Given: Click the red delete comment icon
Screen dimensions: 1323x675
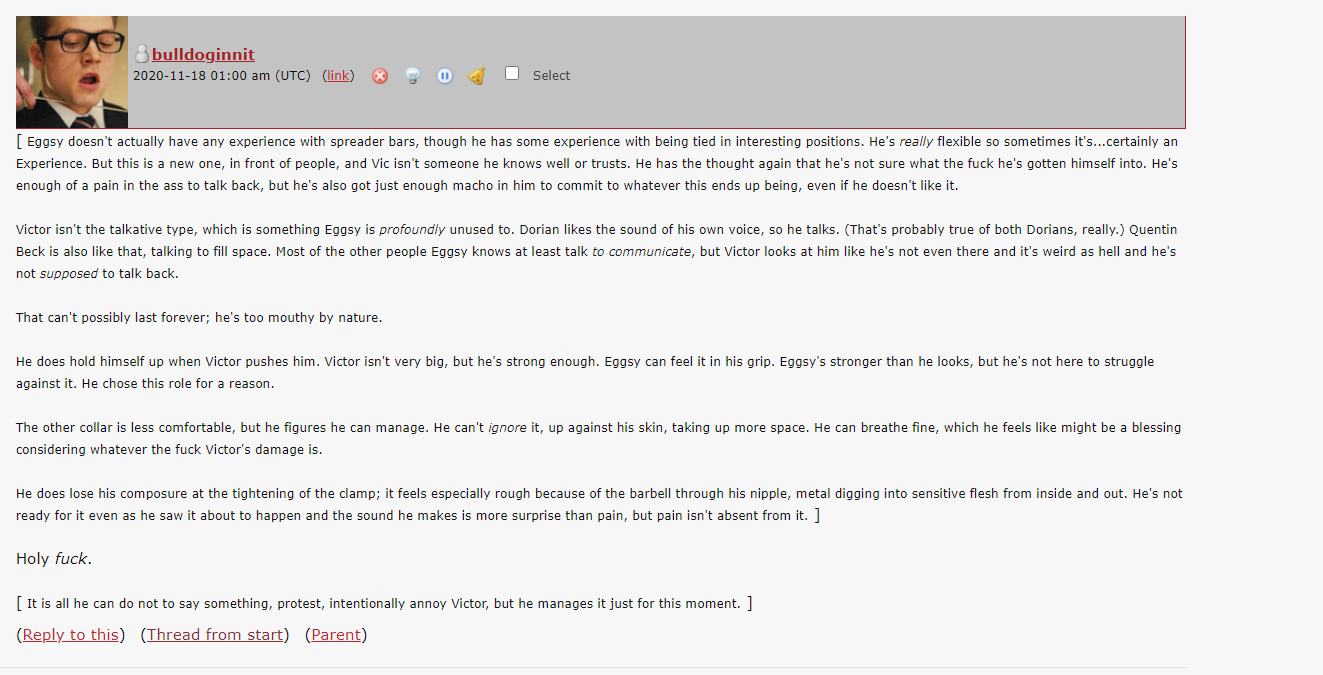Looking at the screenshot, I should [380, 76].
